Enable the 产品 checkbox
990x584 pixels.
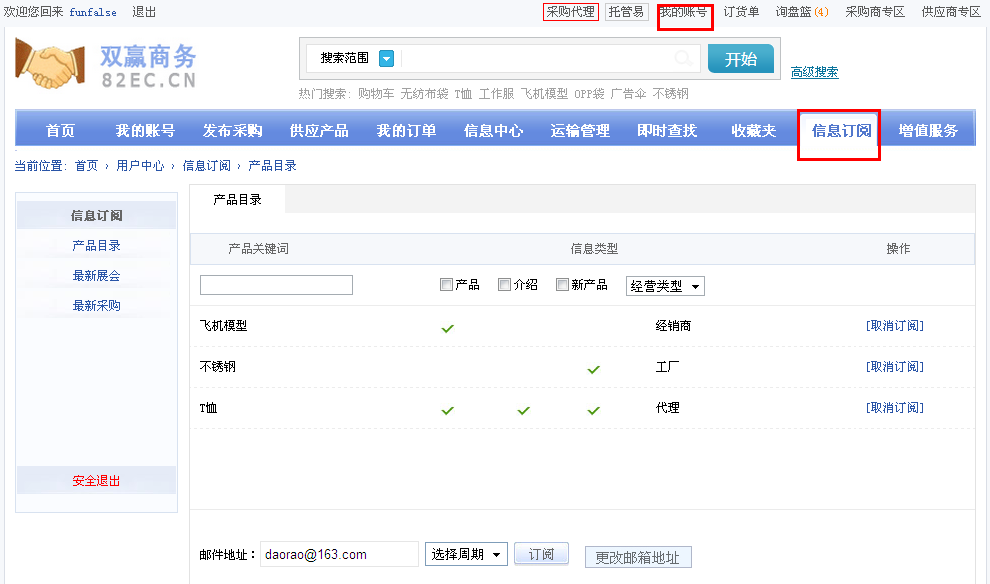pyautogui.click(x=446, y=284)
